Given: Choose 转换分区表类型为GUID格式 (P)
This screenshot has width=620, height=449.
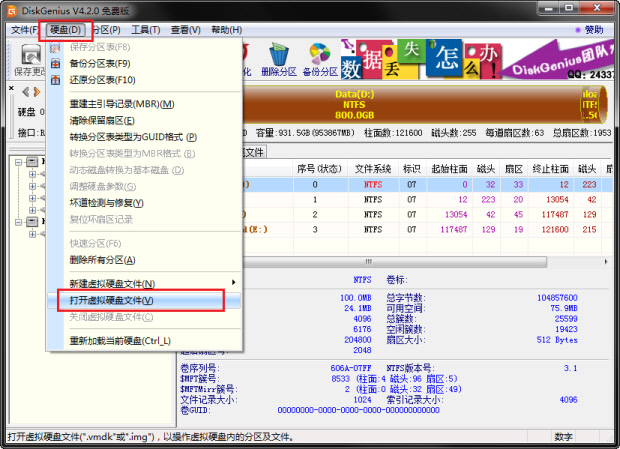Looking at the screenshot, I should 144,137.
